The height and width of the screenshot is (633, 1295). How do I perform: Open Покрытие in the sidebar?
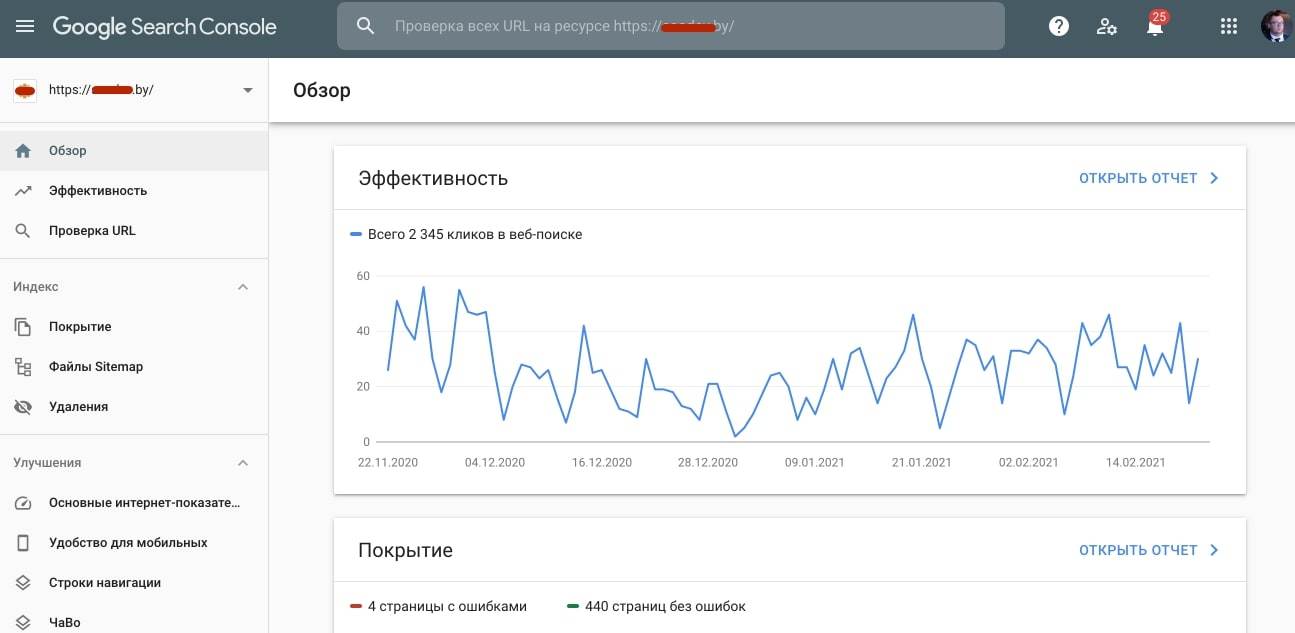tap(80, 327)
